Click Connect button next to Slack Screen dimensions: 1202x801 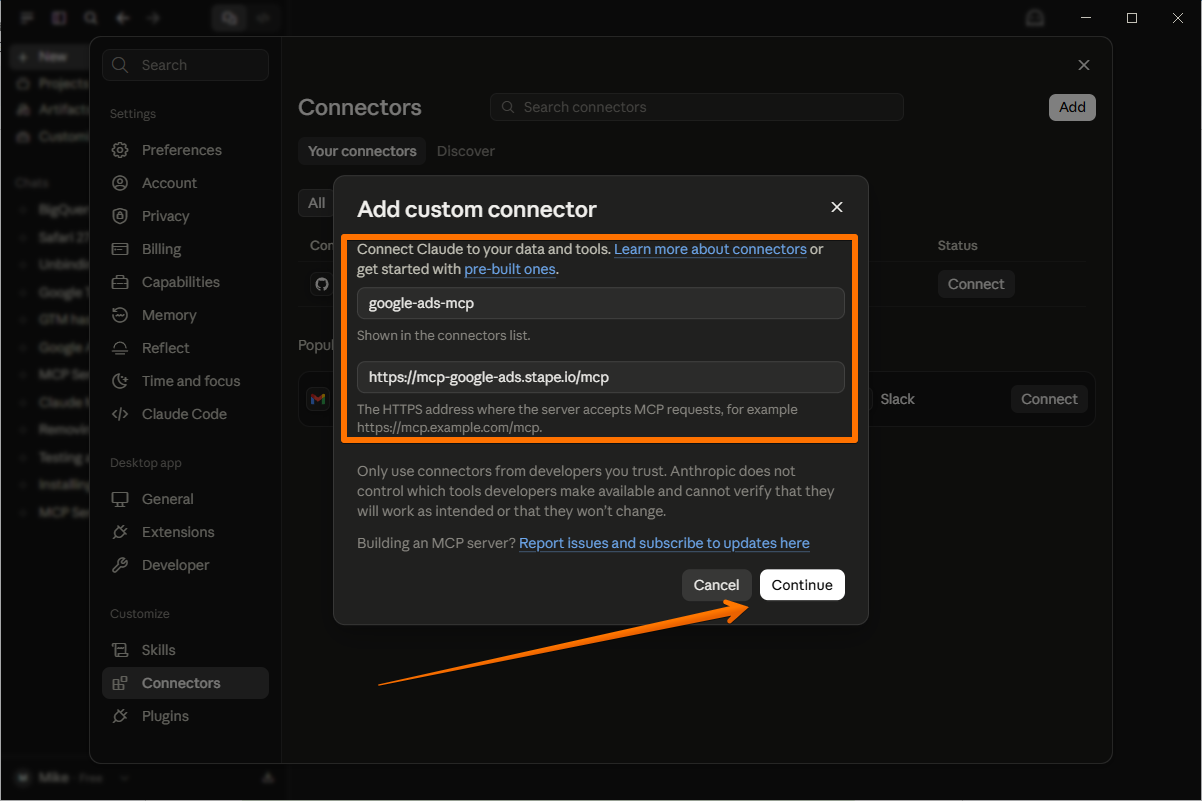[1049, 399]
